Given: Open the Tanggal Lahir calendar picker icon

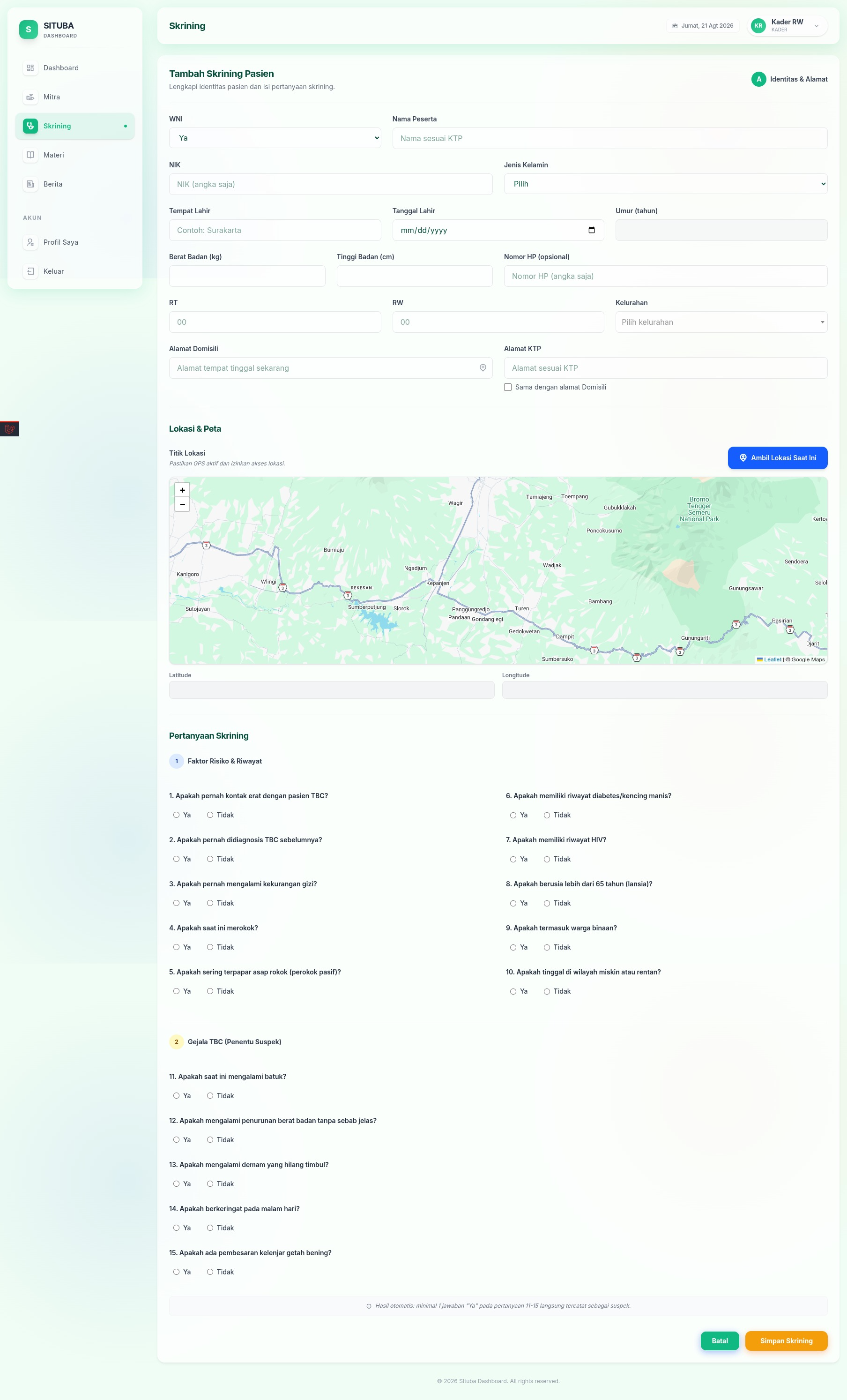Looking at the screenshot, I should [x=591, y=230].
